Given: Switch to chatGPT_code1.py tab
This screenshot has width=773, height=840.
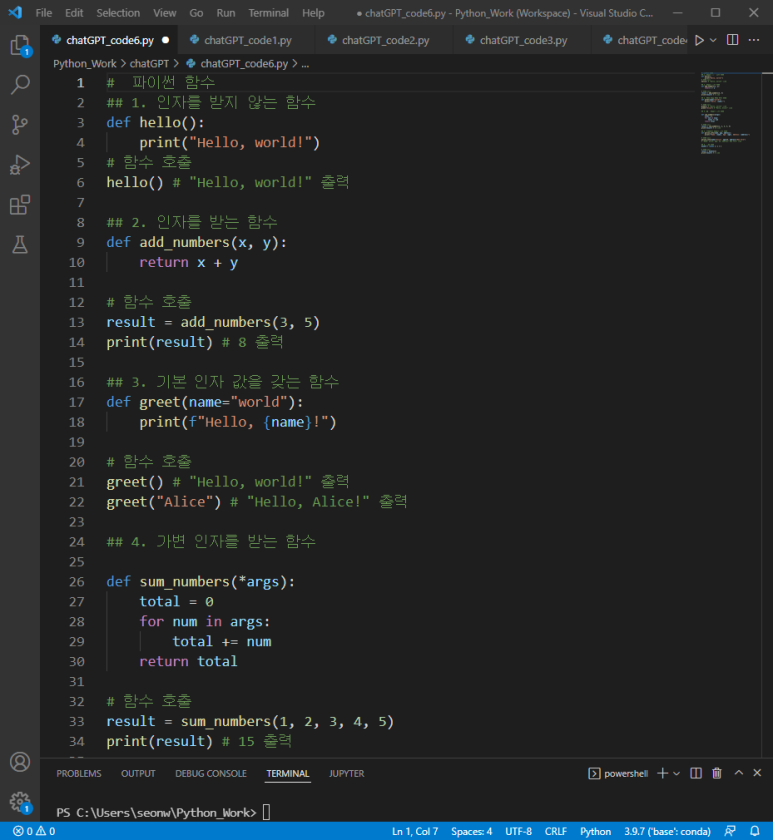Looking at the screenshot, I should (x=247, y=40).
